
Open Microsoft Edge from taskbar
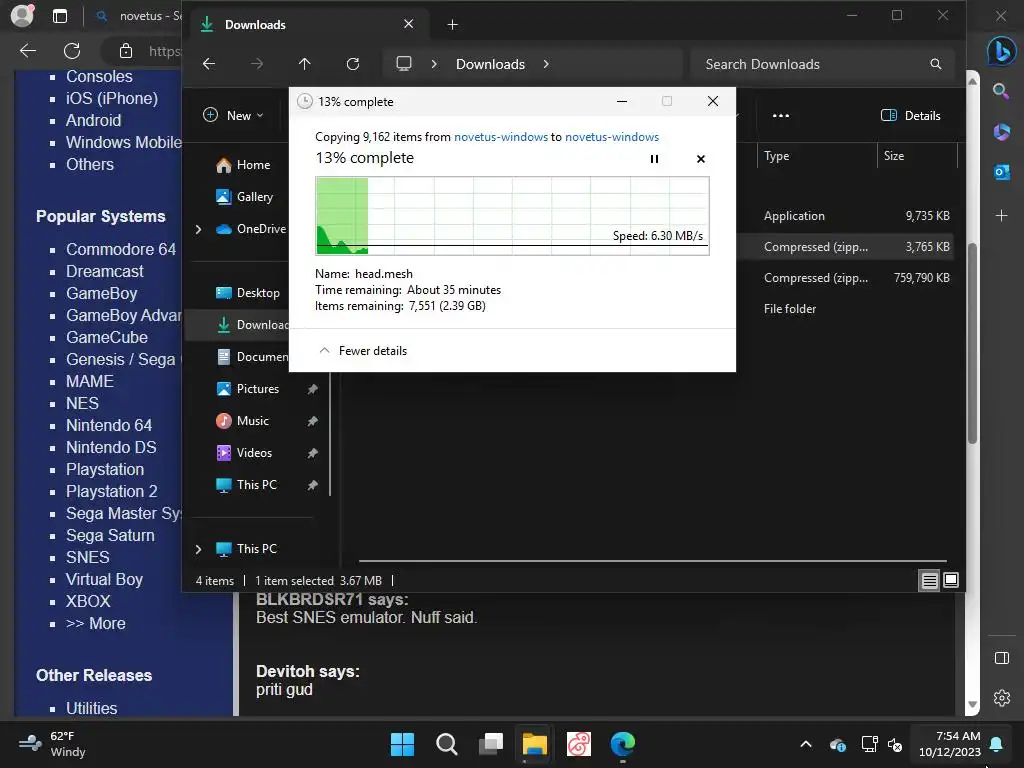point(622,744)
